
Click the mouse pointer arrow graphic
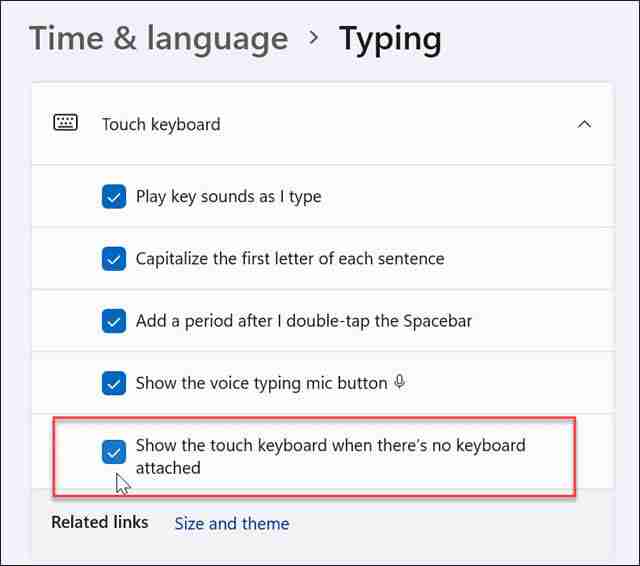click(123, 484)
